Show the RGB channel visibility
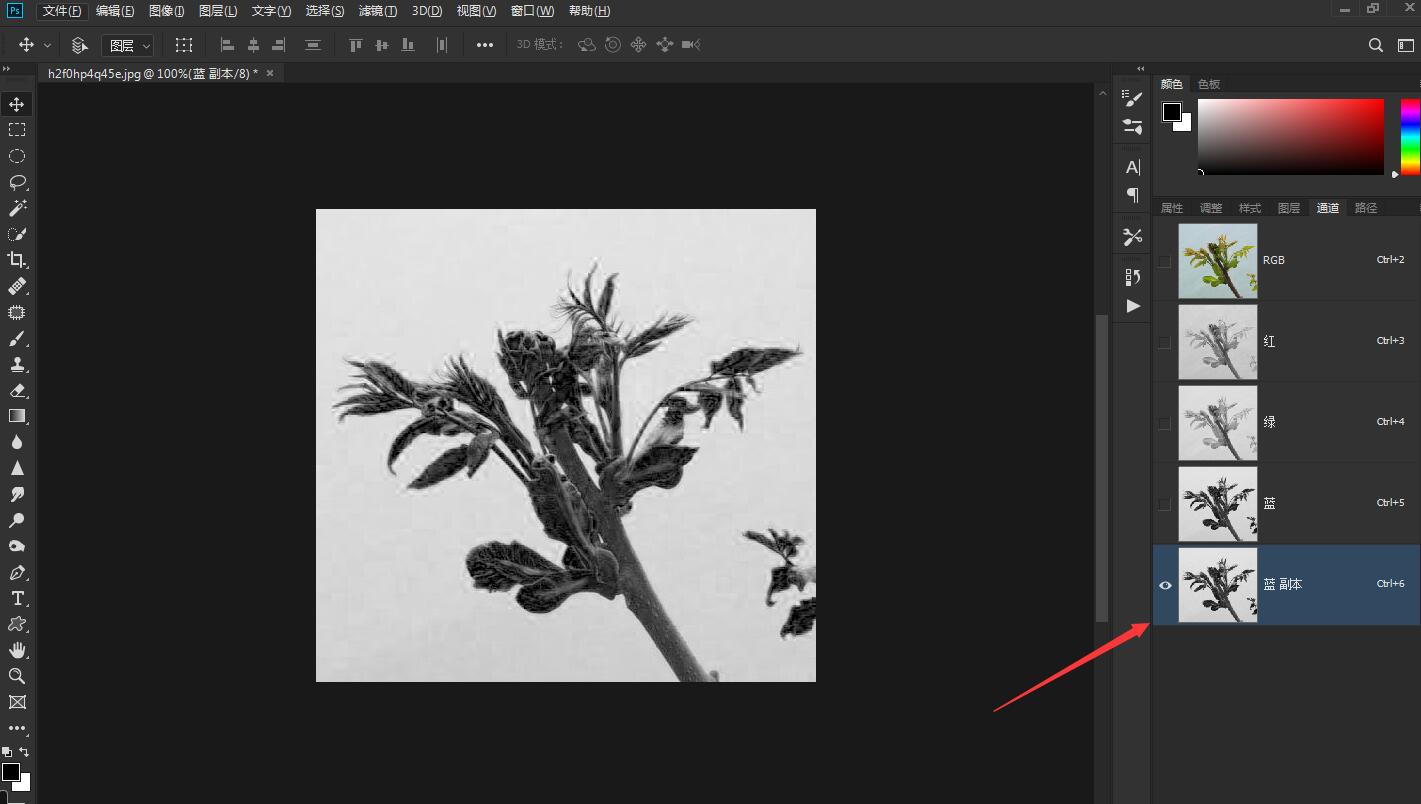 point(1164,261)
